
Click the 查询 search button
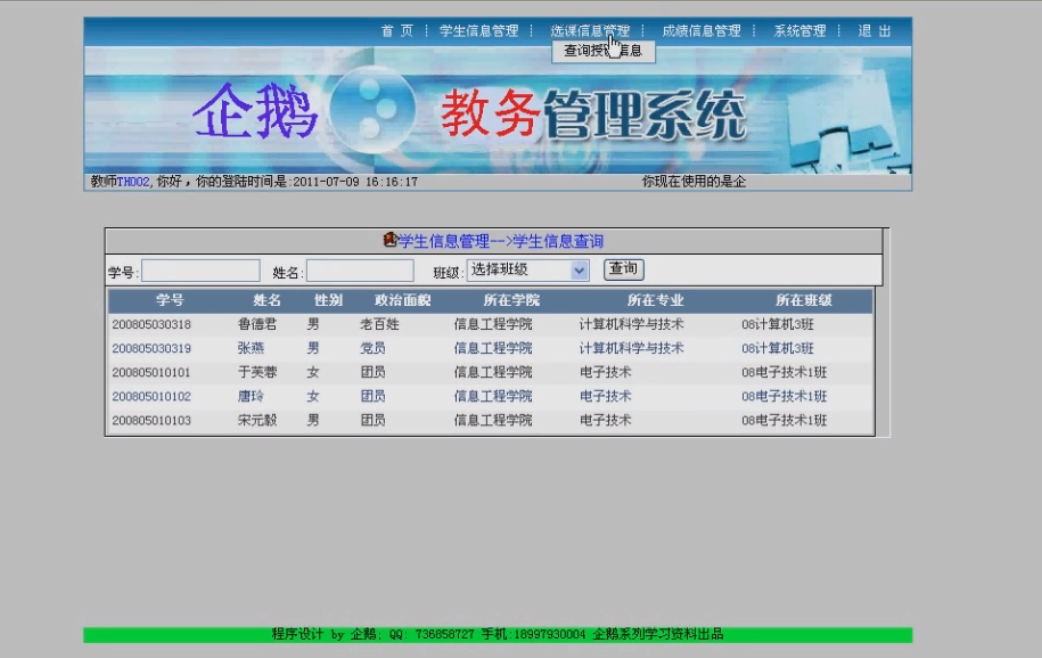pyautogui.click(x=623, y=269)
